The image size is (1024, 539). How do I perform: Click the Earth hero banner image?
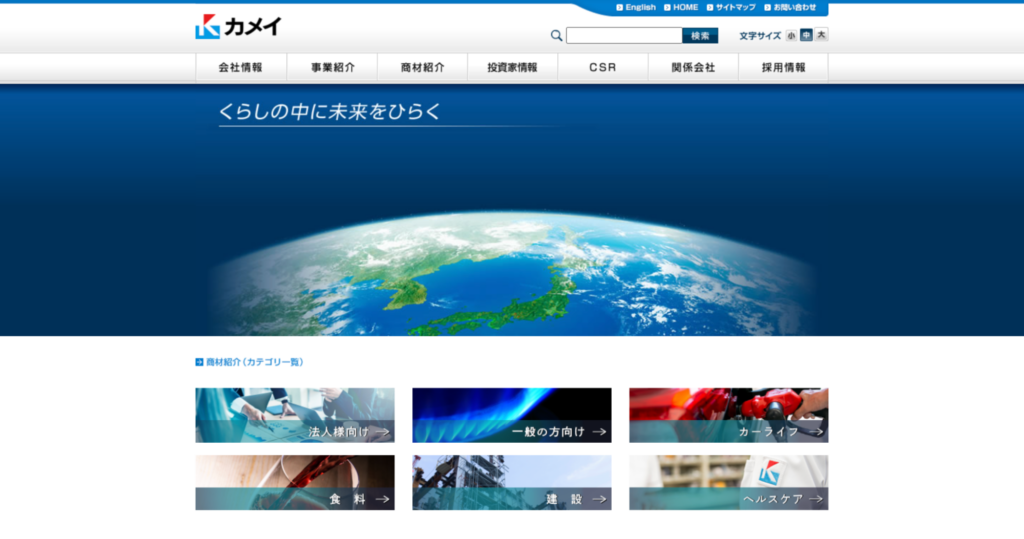click(512, 210)
